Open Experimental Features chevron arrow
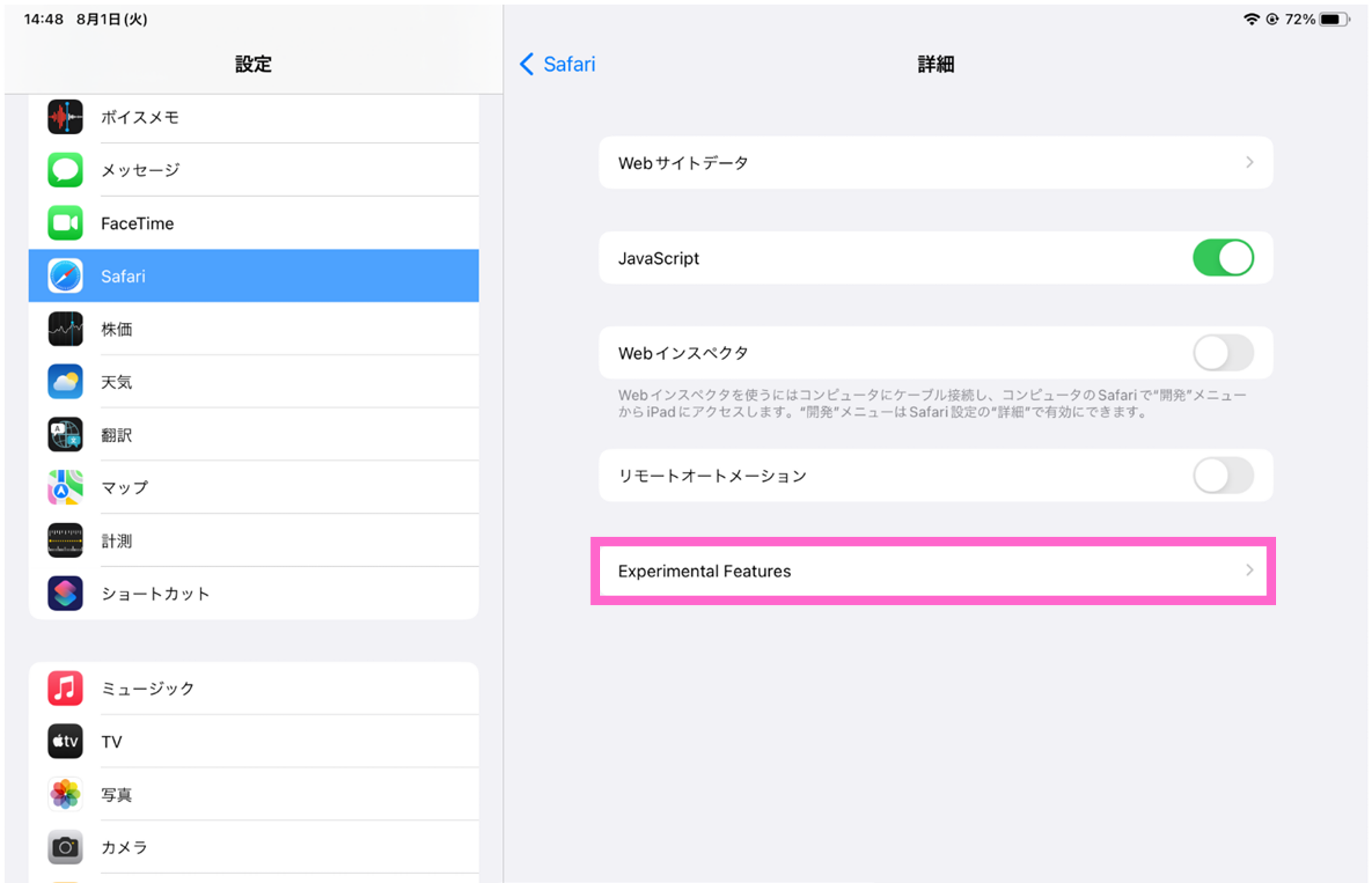 [x=1249, y=570]
